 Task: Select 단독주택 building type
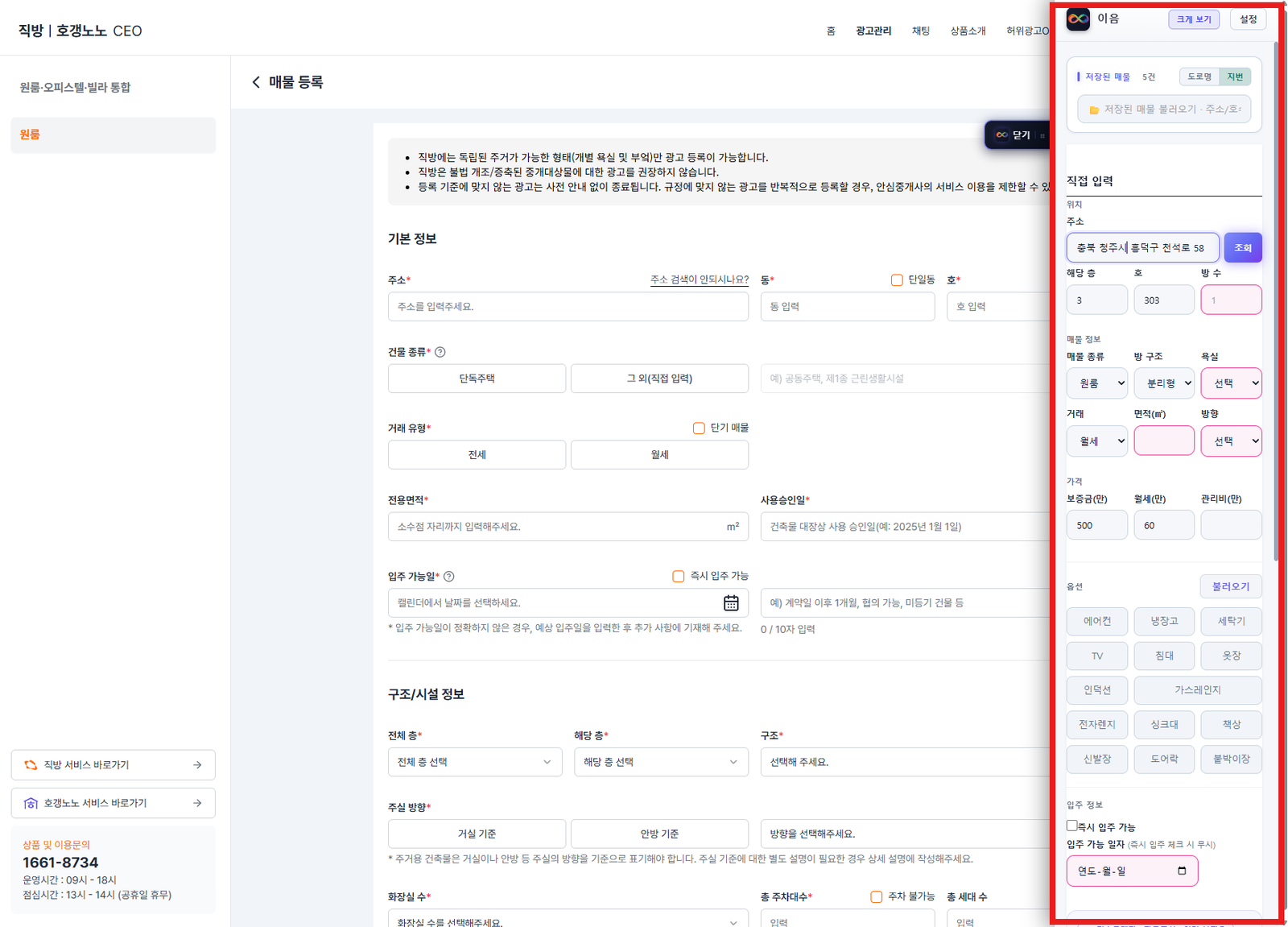pos(477,379)
